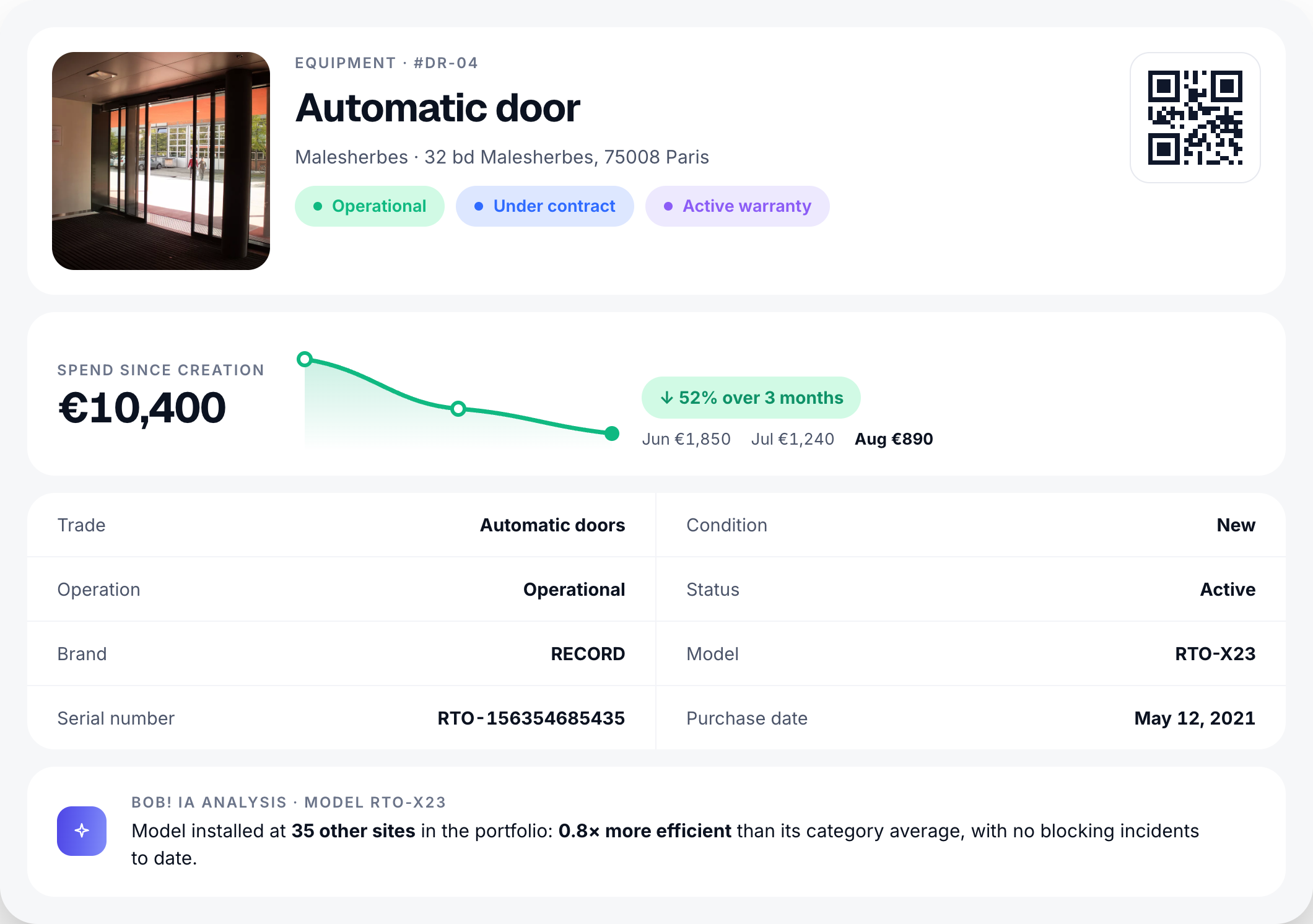Click the Aug €890 value
Viewport: 1313px width, 924px height.
[x=894, y=439]
